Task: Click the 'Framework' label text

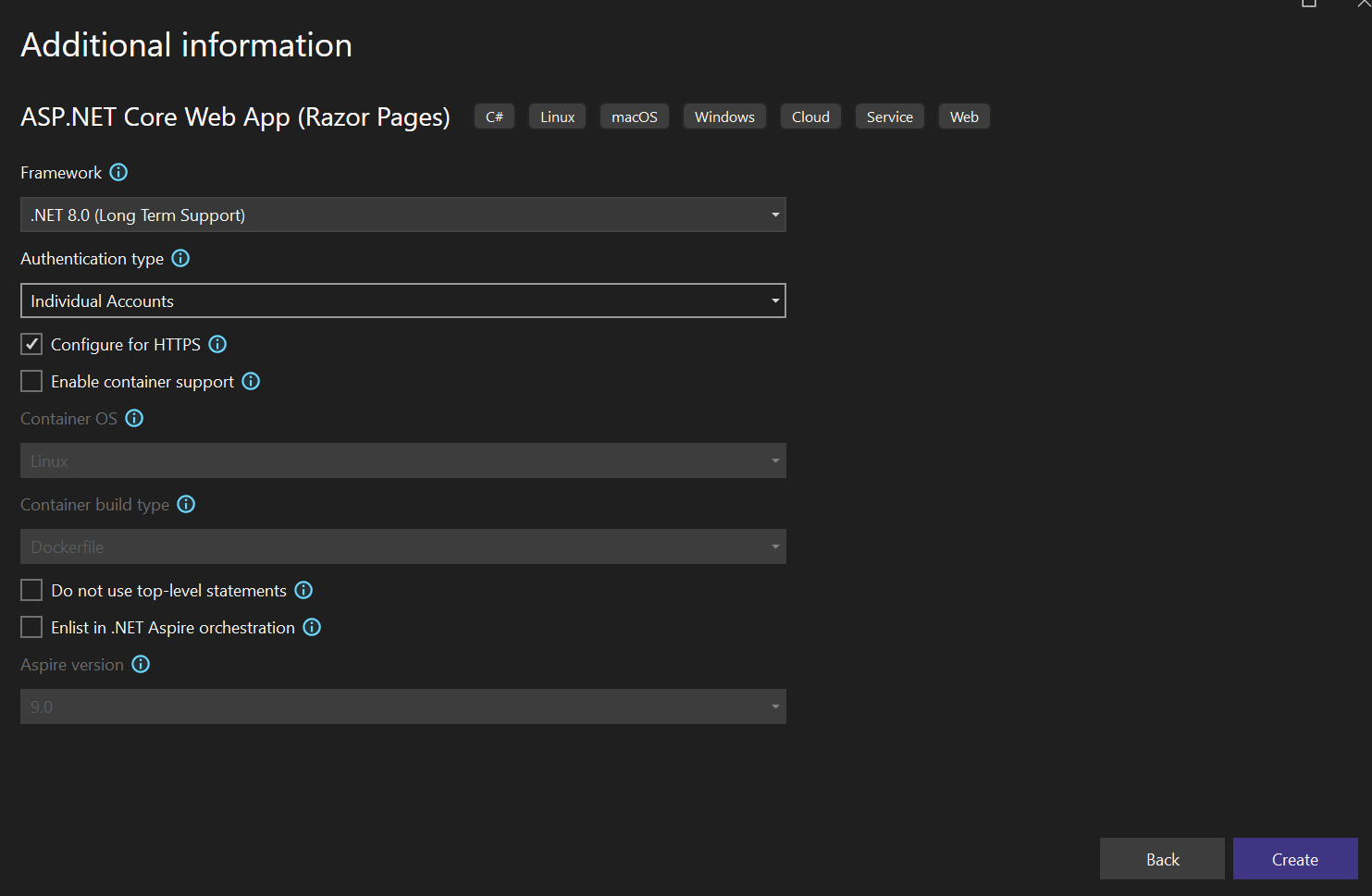Action: point(61,172)
